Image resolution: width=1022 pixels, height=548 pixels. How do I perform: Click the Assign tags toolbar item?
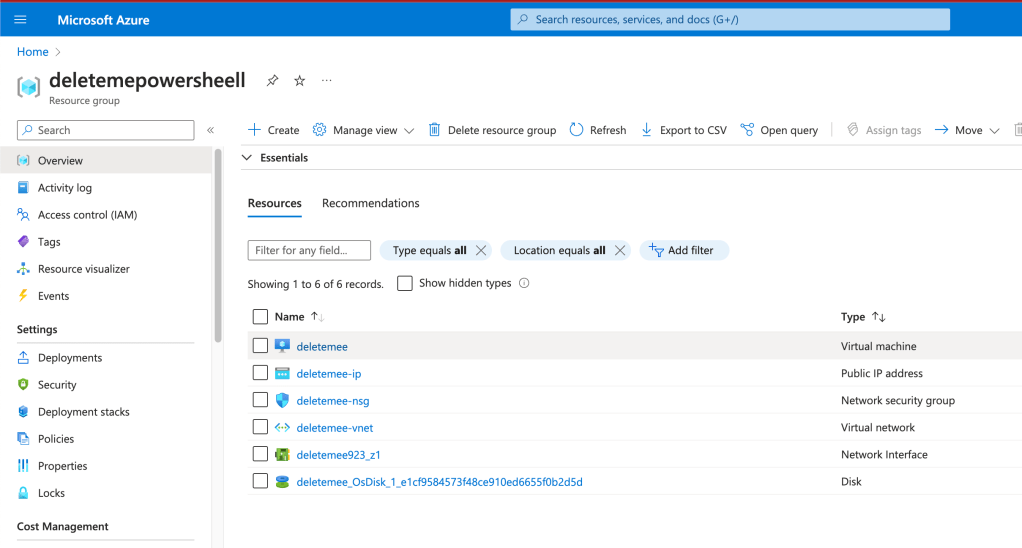pyautogui.click(x=884, y=130)
